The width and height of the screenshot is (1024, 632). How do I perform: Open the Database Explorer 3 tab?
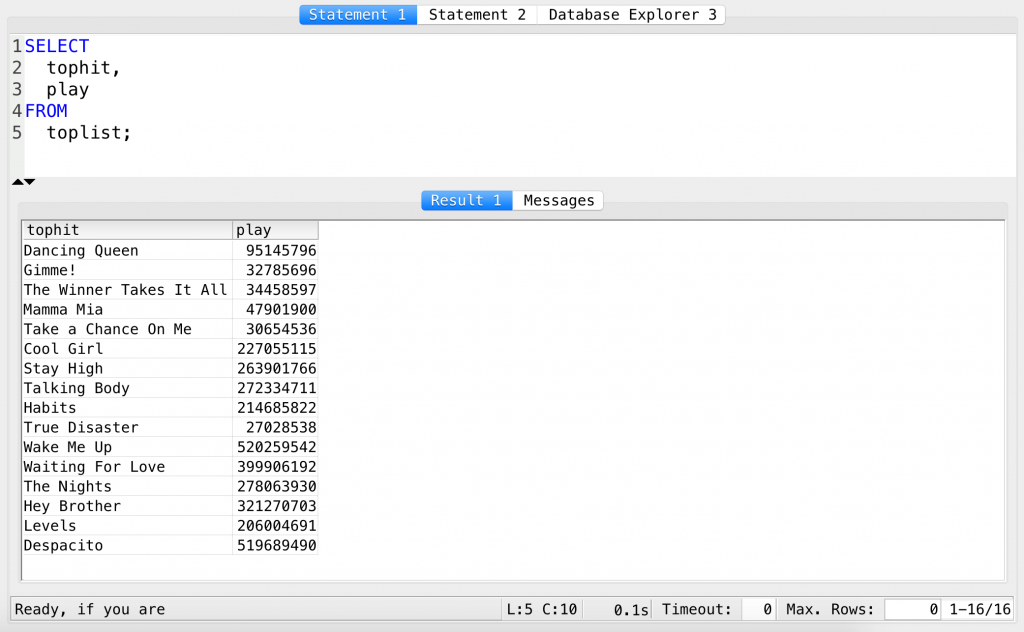pyautogui.click(x=630, y=14)
